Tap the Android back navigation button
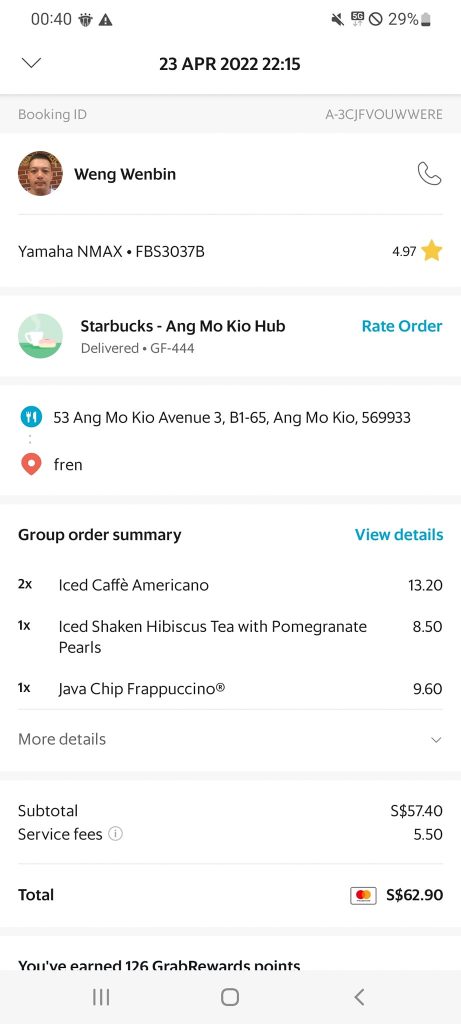The image size is (461, 1024). [358, 997]
